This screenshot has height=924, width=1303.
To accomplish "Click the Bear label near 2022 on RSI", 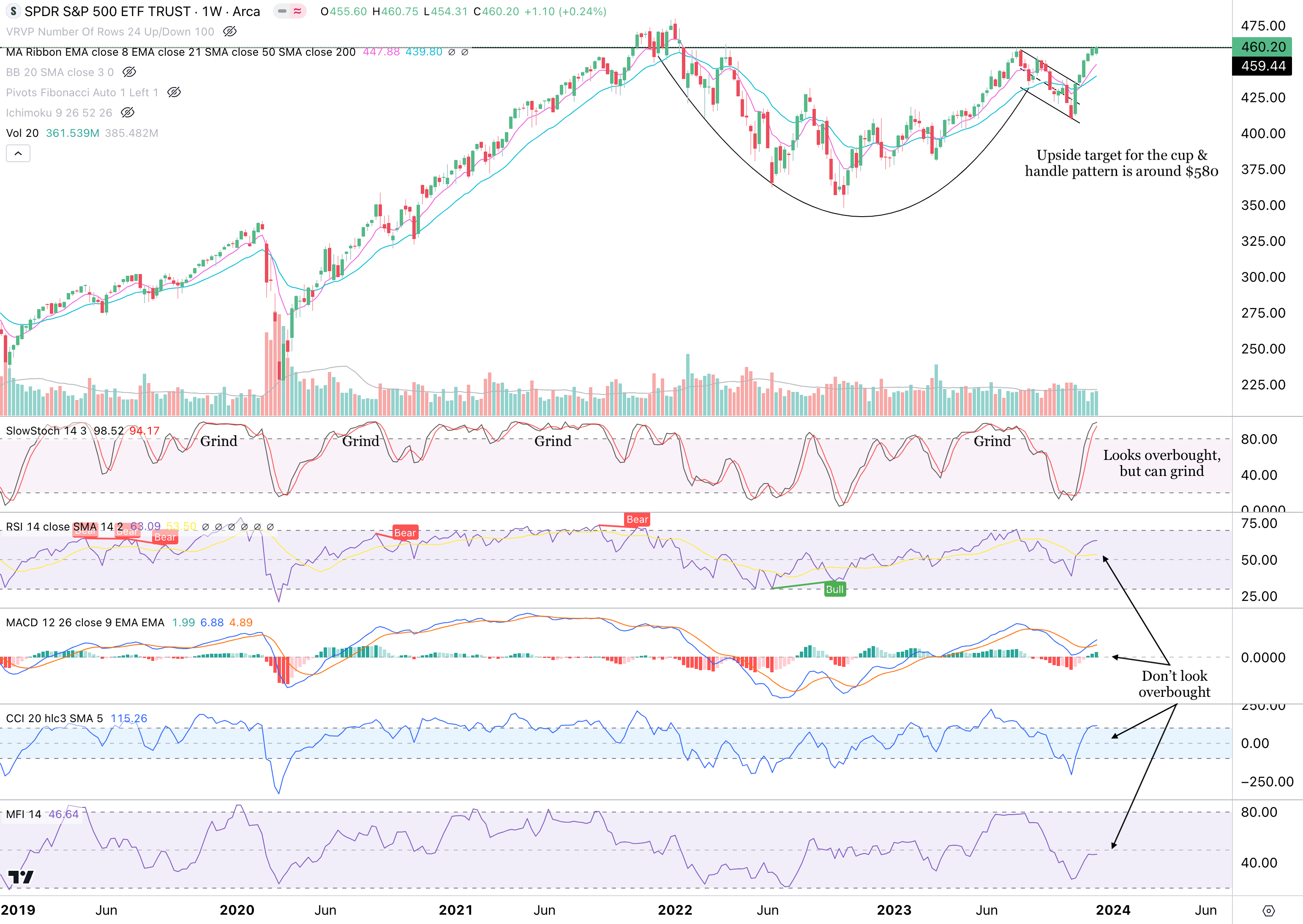I will [637, 519].
